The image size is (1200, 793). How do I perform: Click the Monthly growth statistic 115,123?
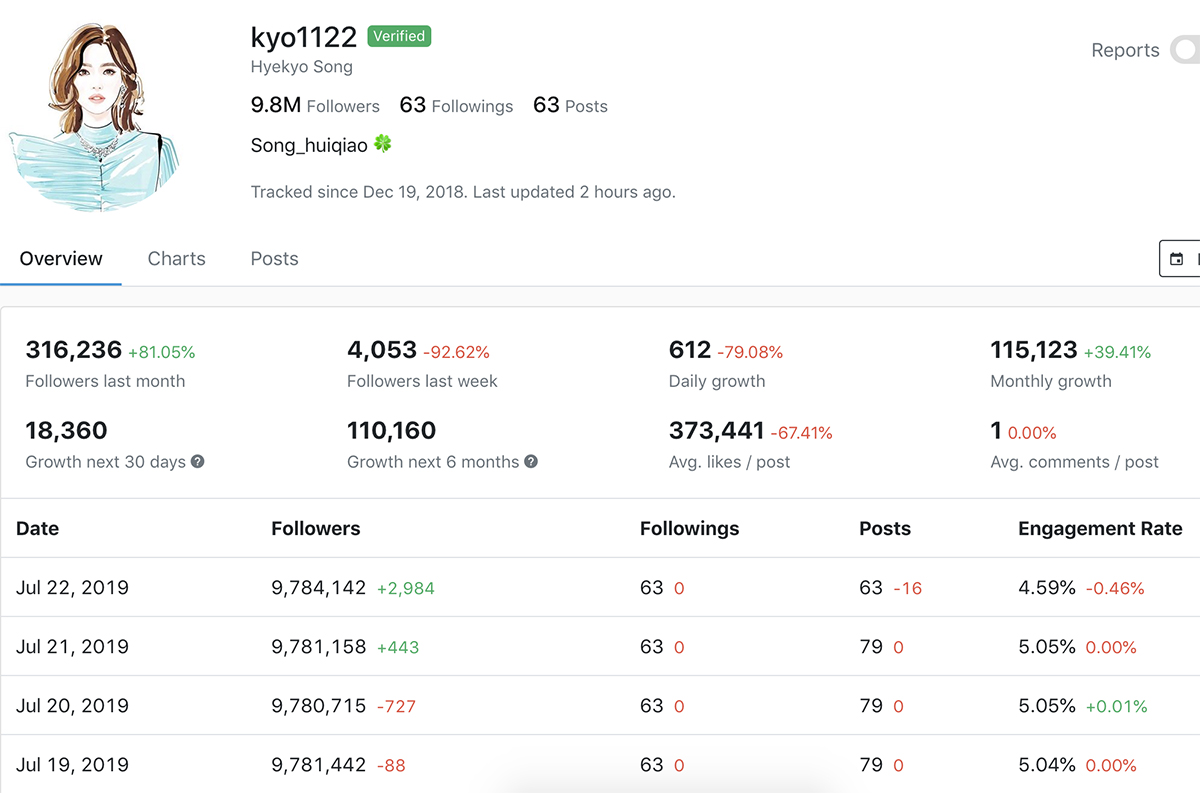click(x=1034, y=350)
